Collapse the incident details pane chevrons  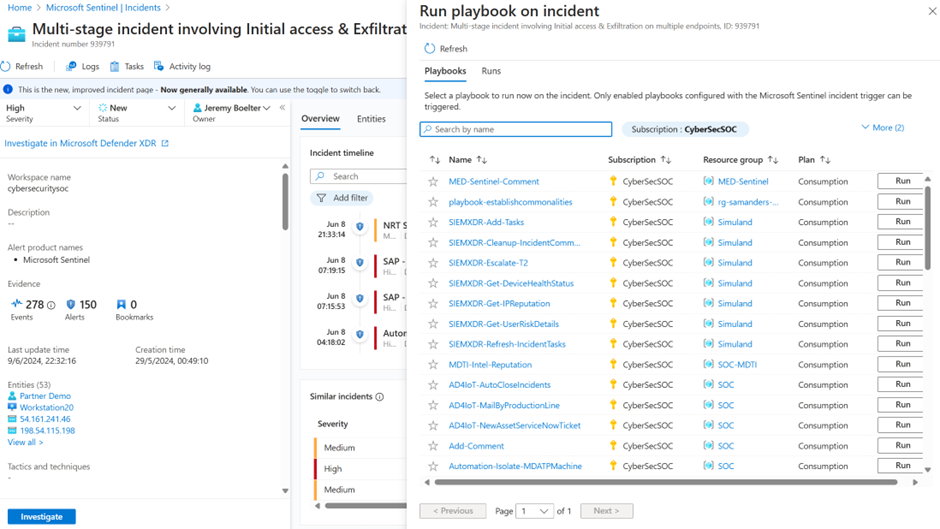point(282,108)
